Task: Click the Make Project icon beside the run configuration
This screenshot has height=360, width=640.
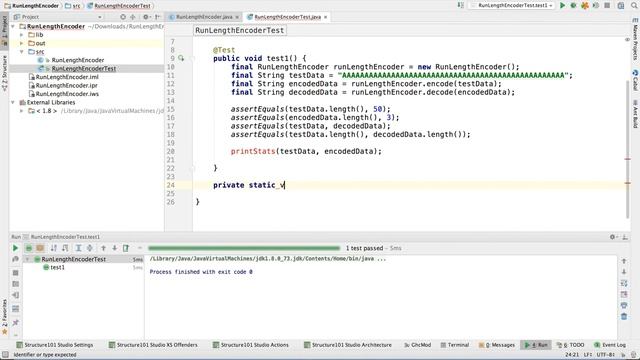Action: (x=461, y=5)
